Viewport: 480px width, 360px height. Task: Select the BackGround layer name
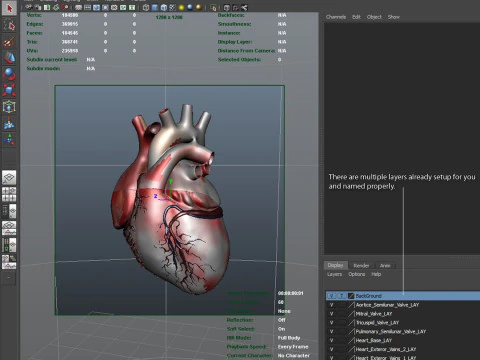tap(368, 296)
